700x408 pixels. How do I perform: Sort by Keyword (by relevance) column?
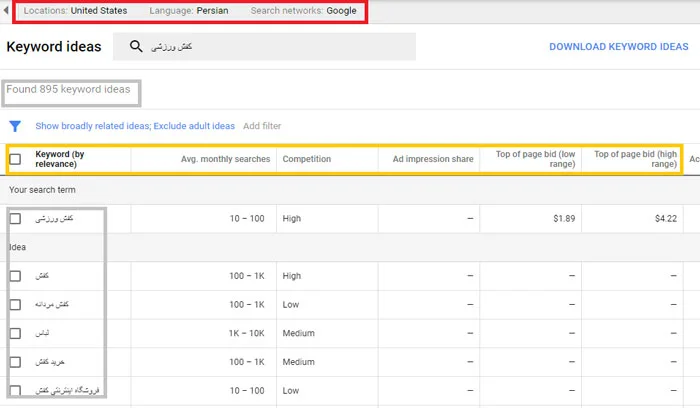(60, 159)
